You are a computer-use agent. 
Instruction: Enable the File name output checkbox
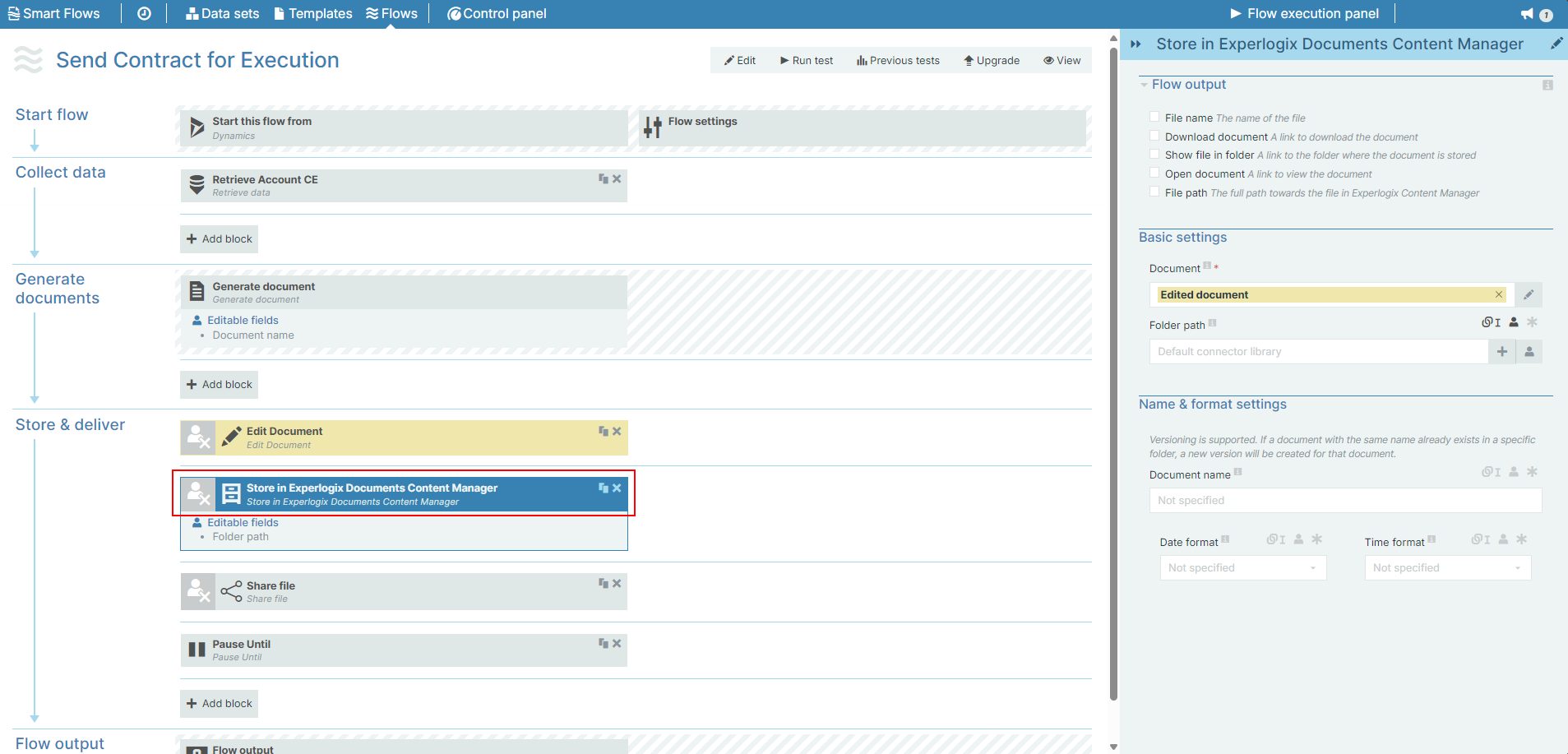[x=1154, y=117]
